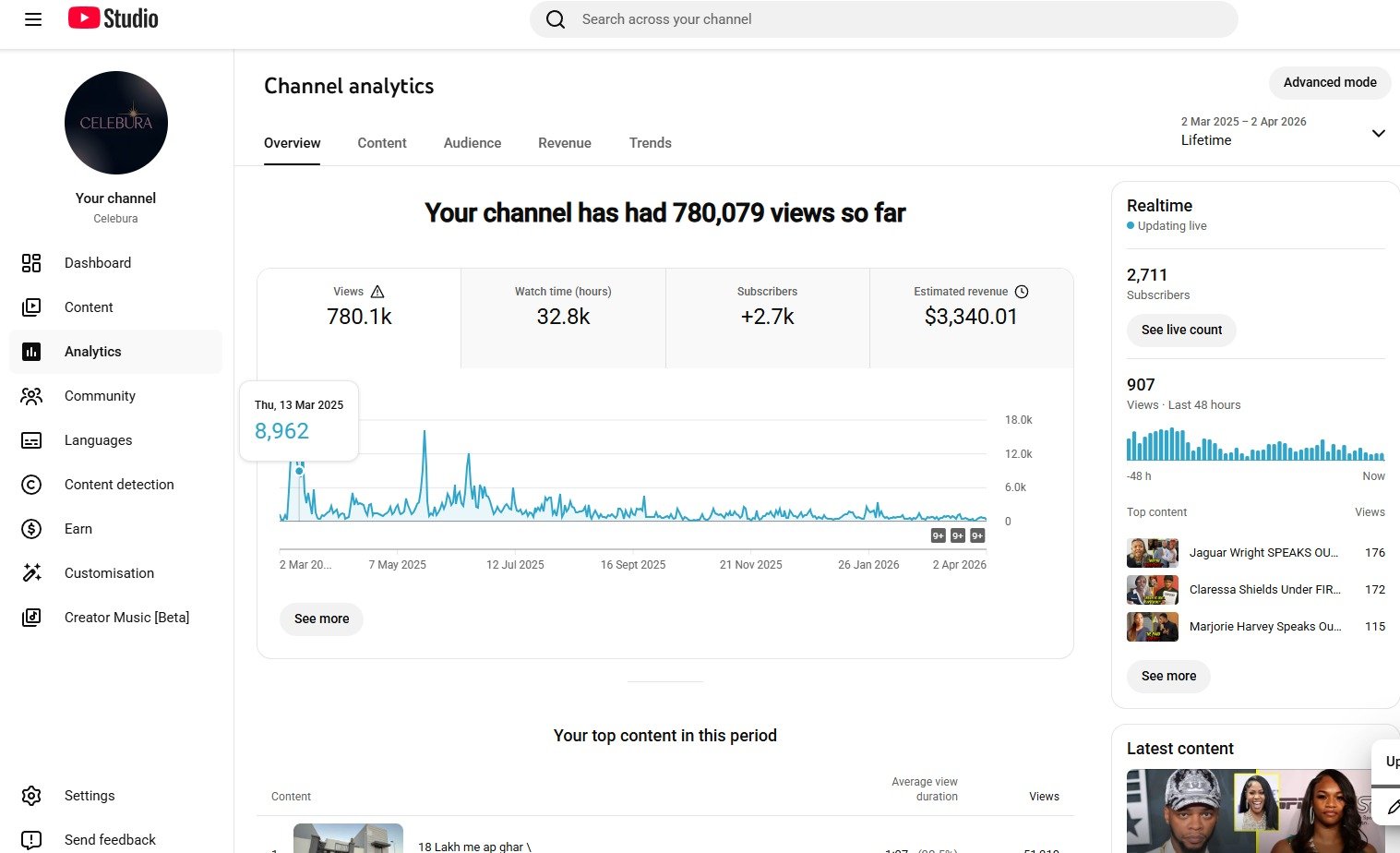Click the Search across your channel field
This screenshot has height=853, width=1400.
click(882, 19)
